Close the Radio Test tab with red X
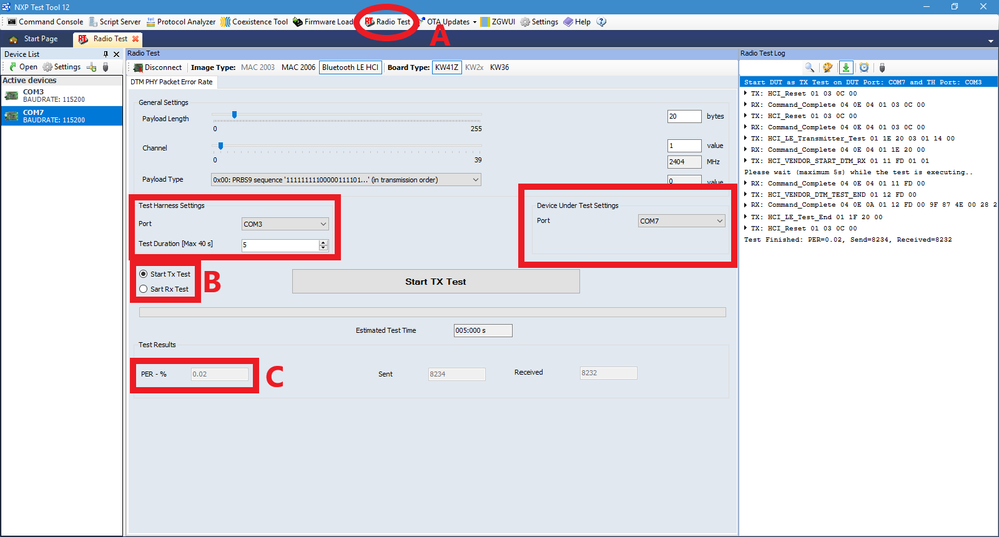 pos(135,39)
